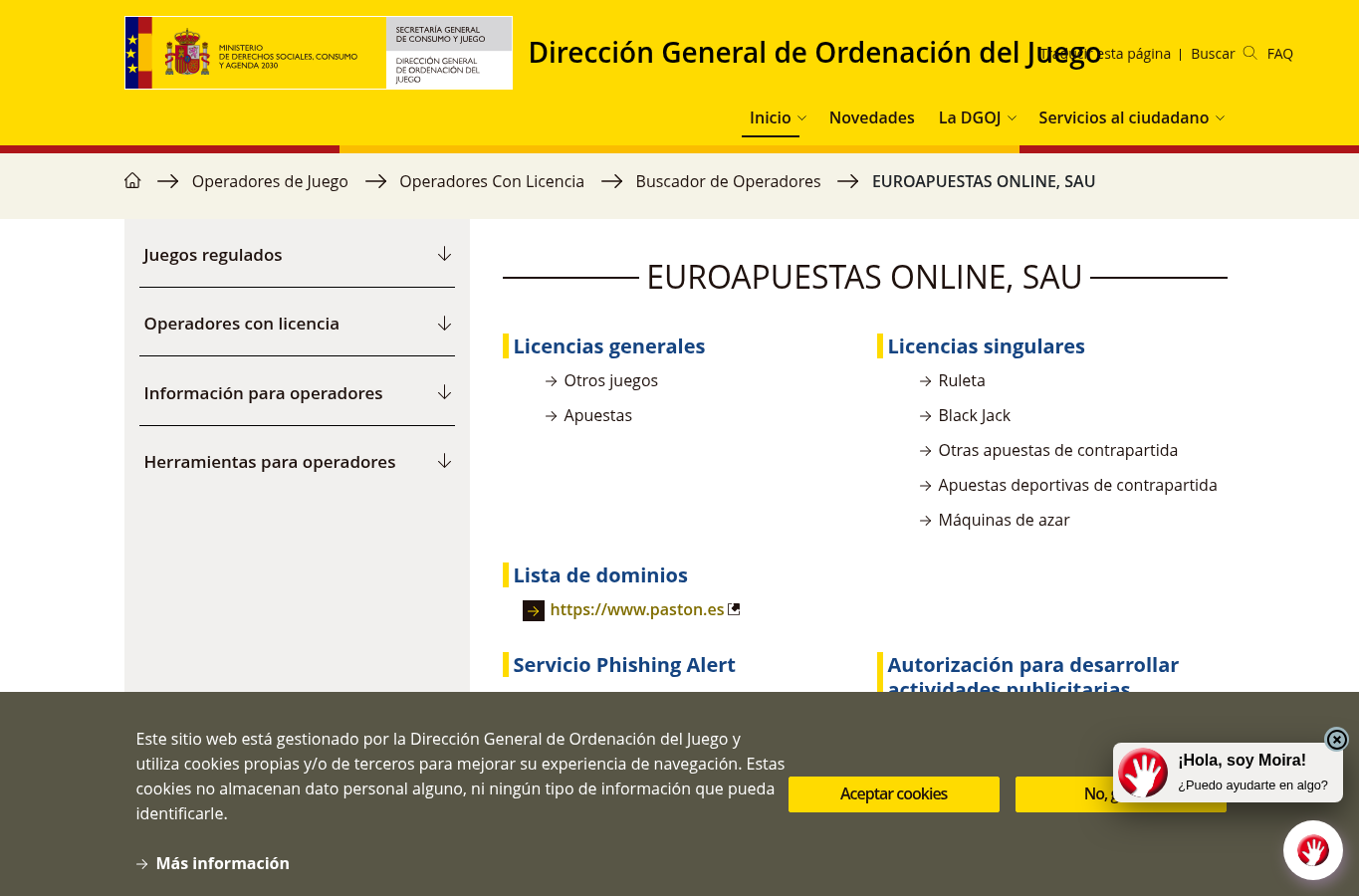Open Servicios al ciudadano dropdown
The width and height of the screenshot is (1359, 896).
(x=1131, y=117)
